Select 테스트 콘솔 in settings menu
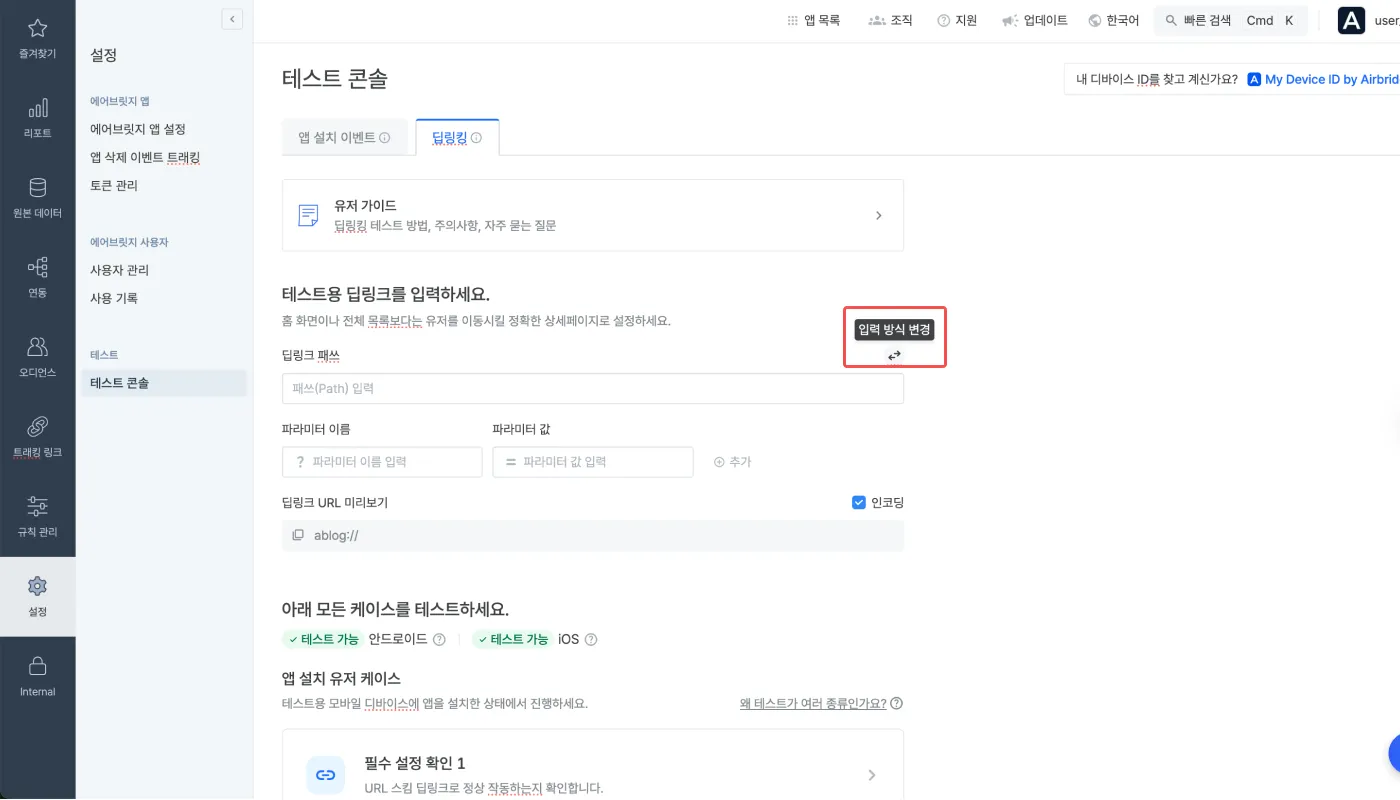 click(164, 383)
